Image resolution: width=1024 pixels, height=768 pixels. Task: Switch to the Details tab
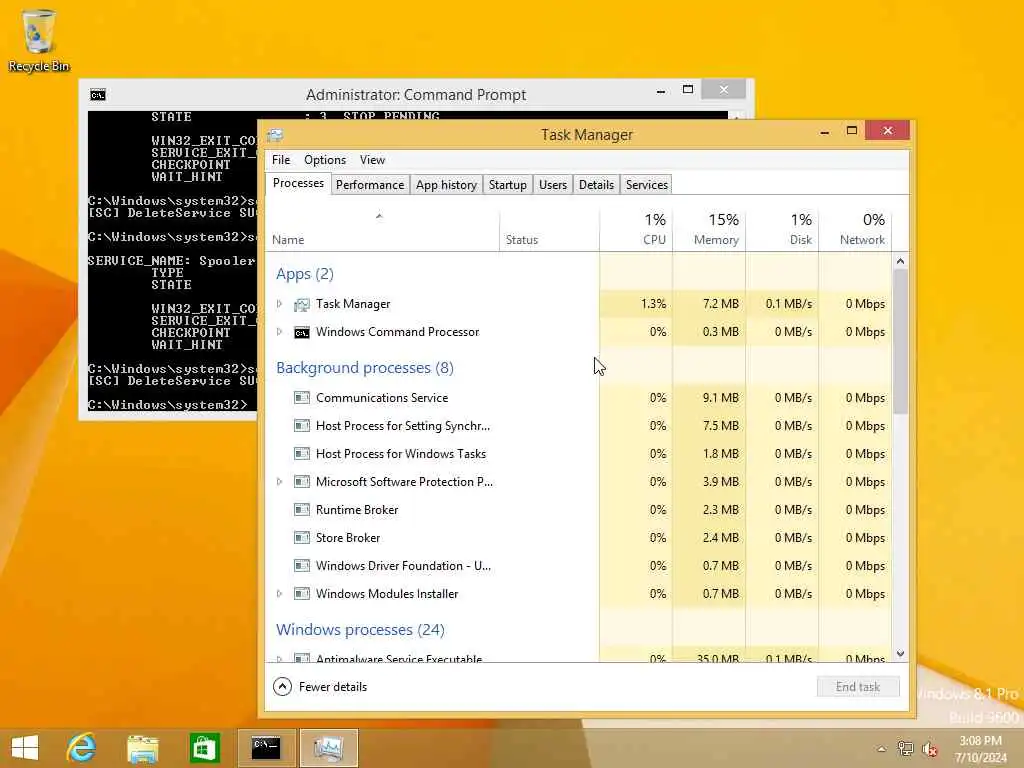pyautogui.click(x=596, y=185)
